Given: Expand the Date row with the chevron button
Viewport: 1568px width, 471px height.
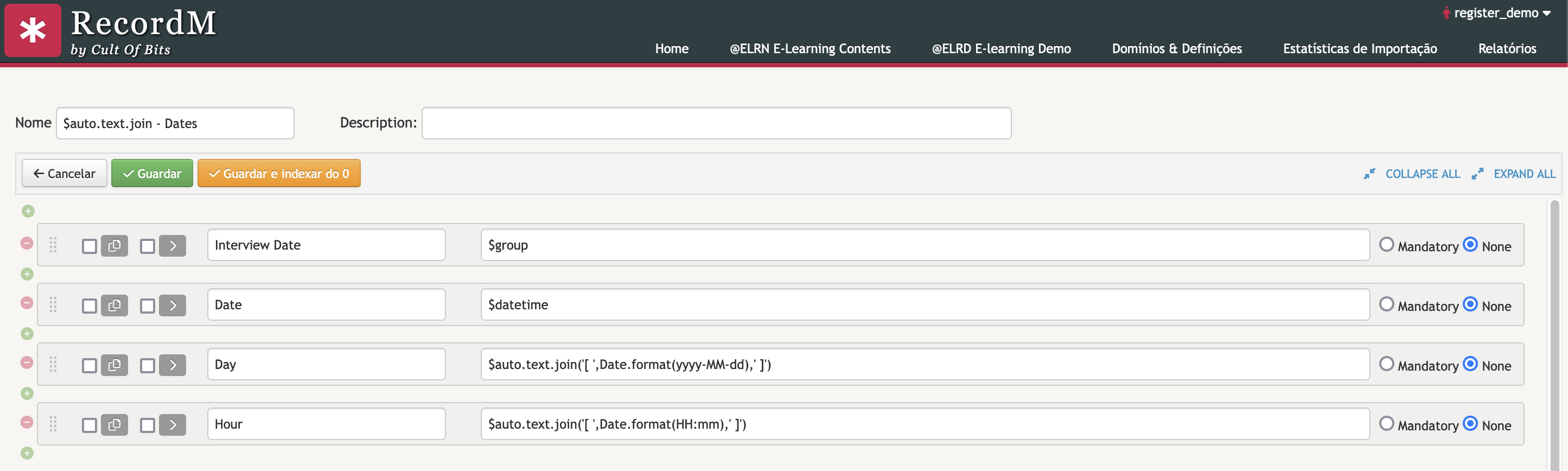Looking at the screenshot, I should [x=172, y=305].
